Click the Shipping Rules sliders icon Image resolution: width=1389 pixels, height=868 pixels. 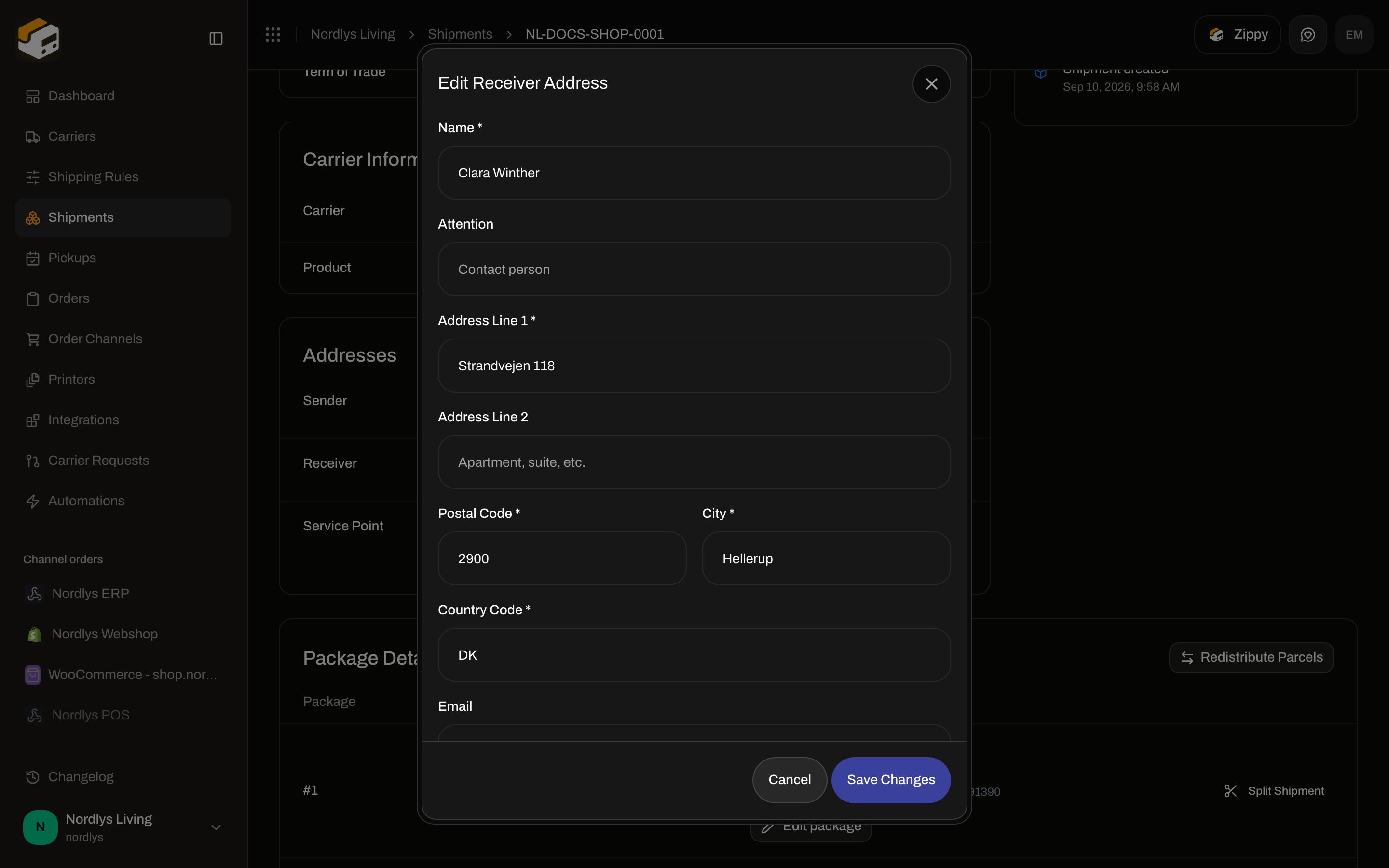tap(33, 177)
